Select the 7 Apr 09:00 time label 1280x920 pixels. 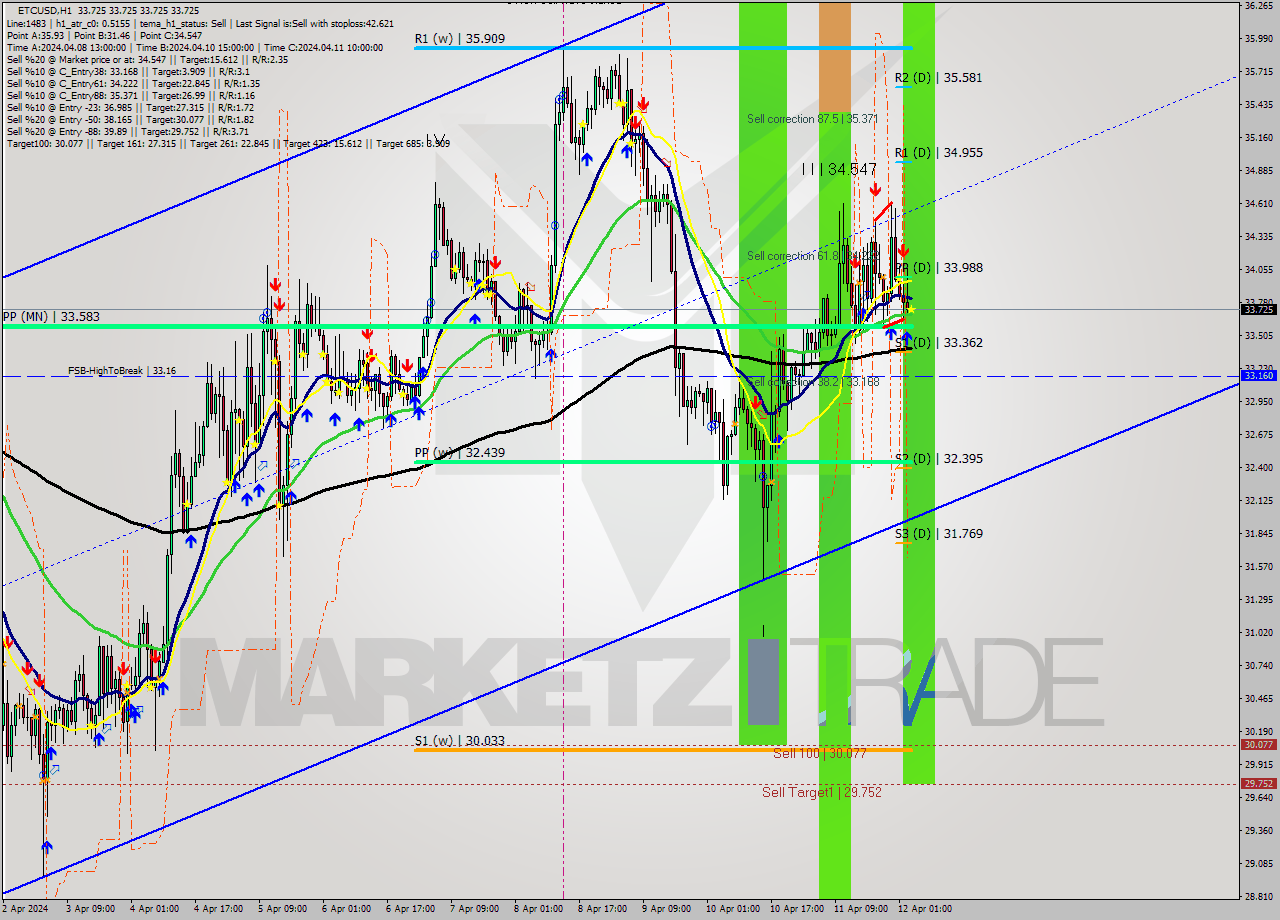pyautogui.click(x=474, y=909)
